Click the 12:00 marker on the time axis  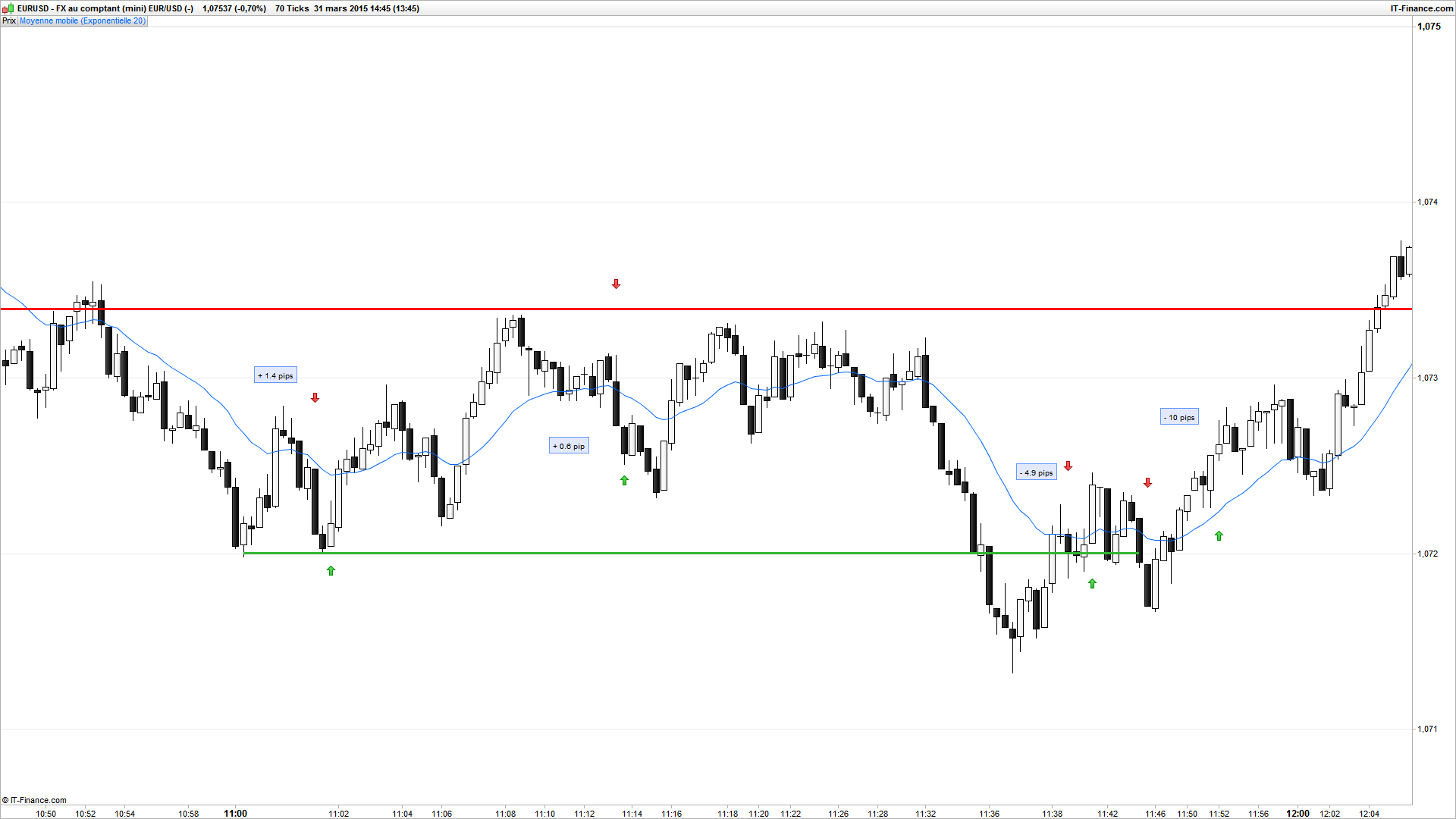(1298, 814)
